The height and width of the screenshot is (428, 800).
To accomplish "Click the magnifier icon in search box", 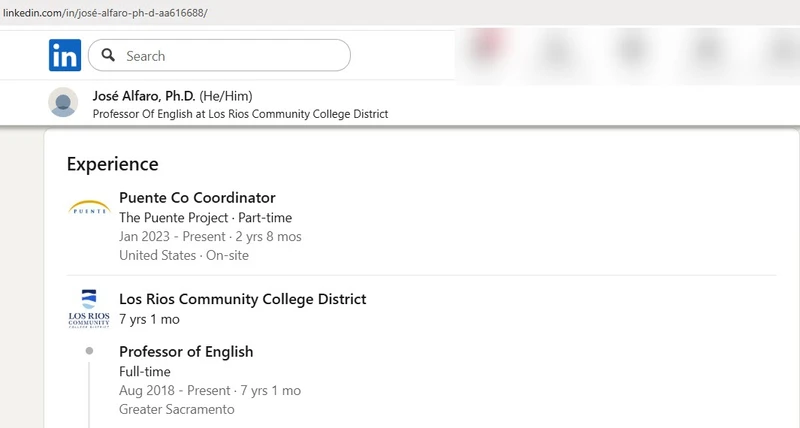I will click(108, 55).
